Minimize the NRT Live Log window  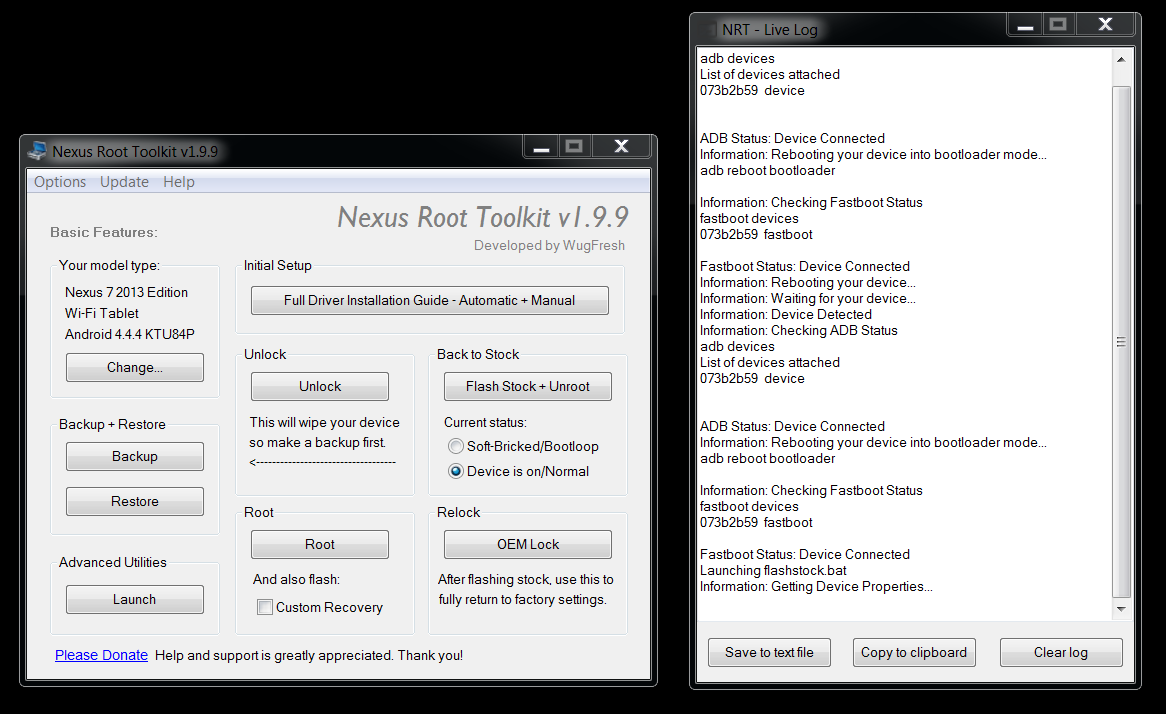1025,25
